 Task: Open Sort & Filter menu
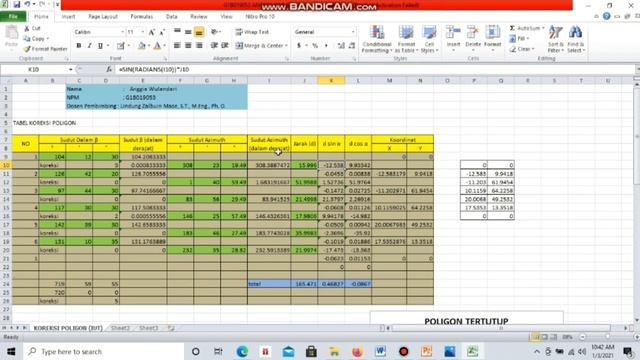(x=556, y=39)
